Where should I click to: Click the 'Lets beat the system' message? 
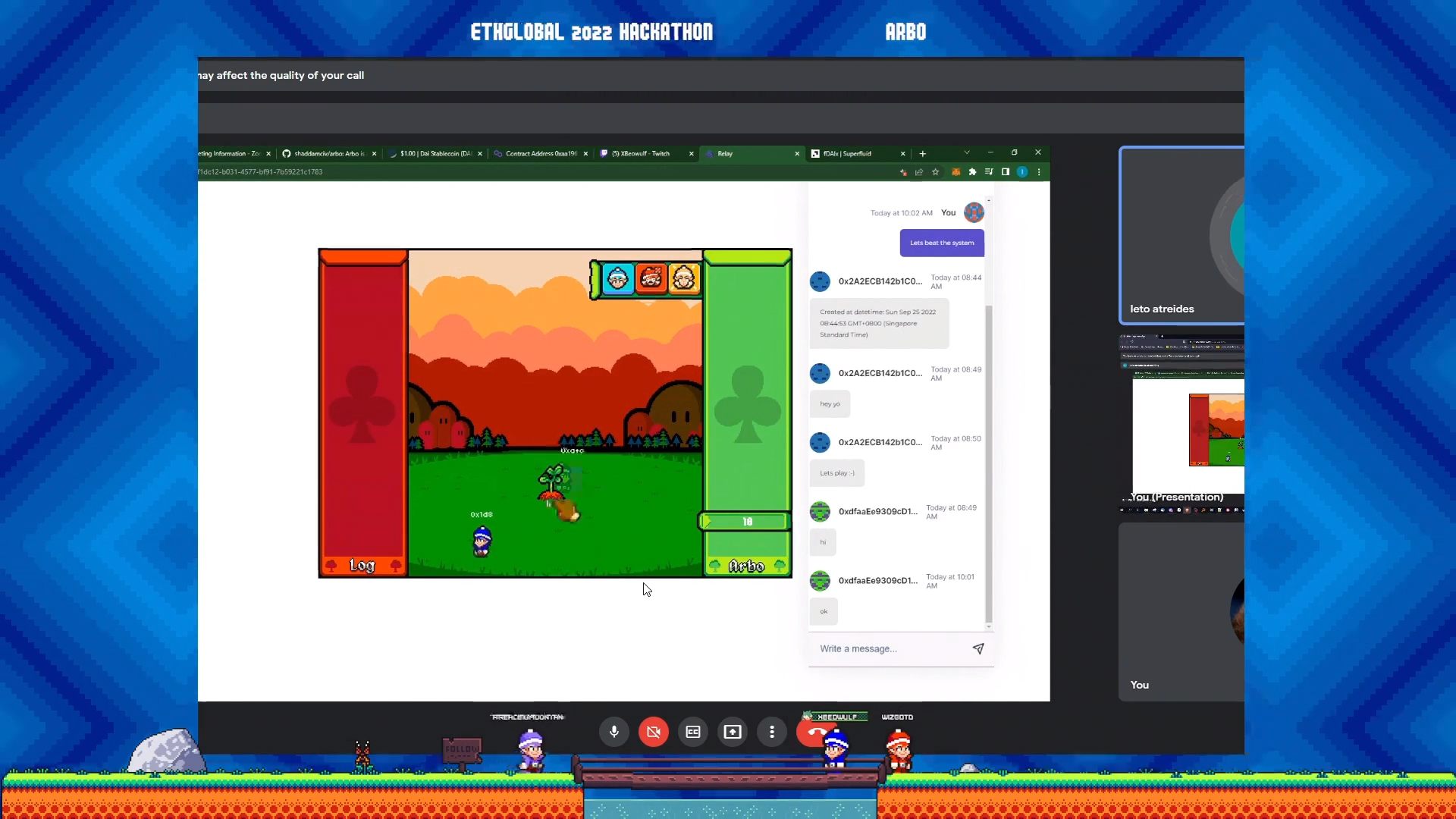(x=942, y=243)
